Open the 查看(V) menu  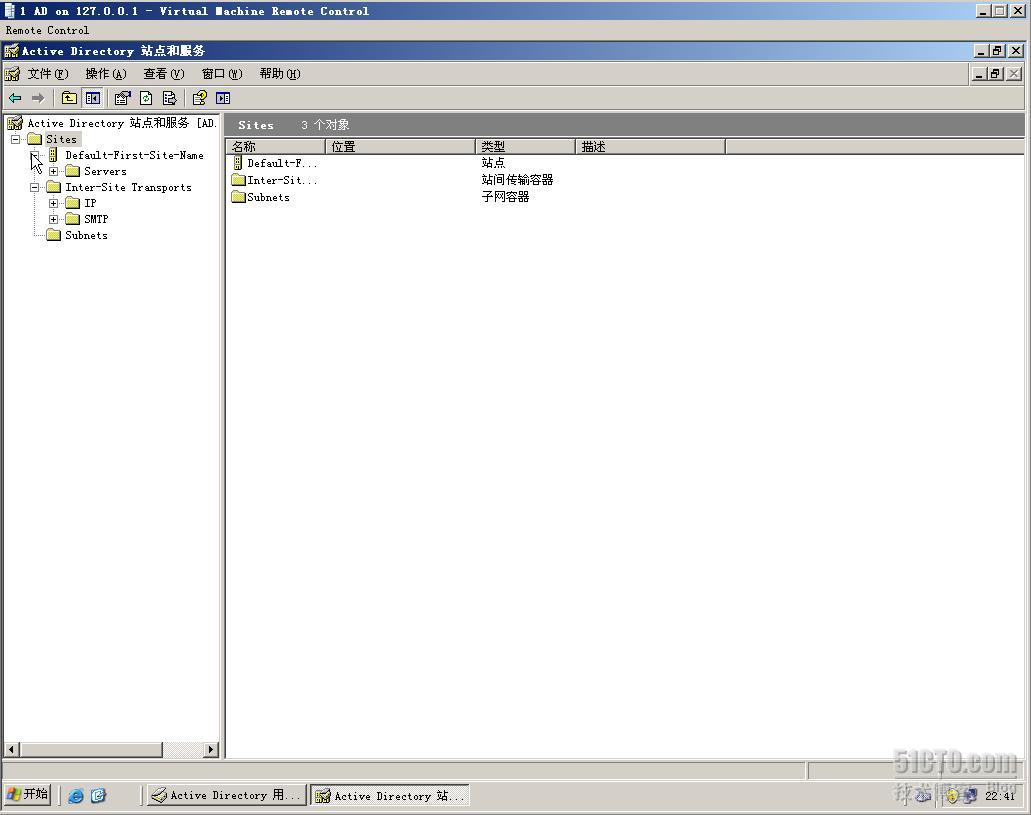coord(164,74)
